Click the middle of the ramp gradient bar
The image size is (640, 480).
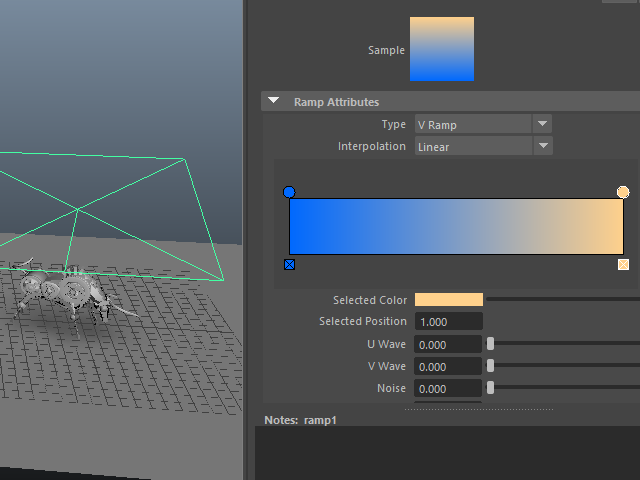coord(456,226)
